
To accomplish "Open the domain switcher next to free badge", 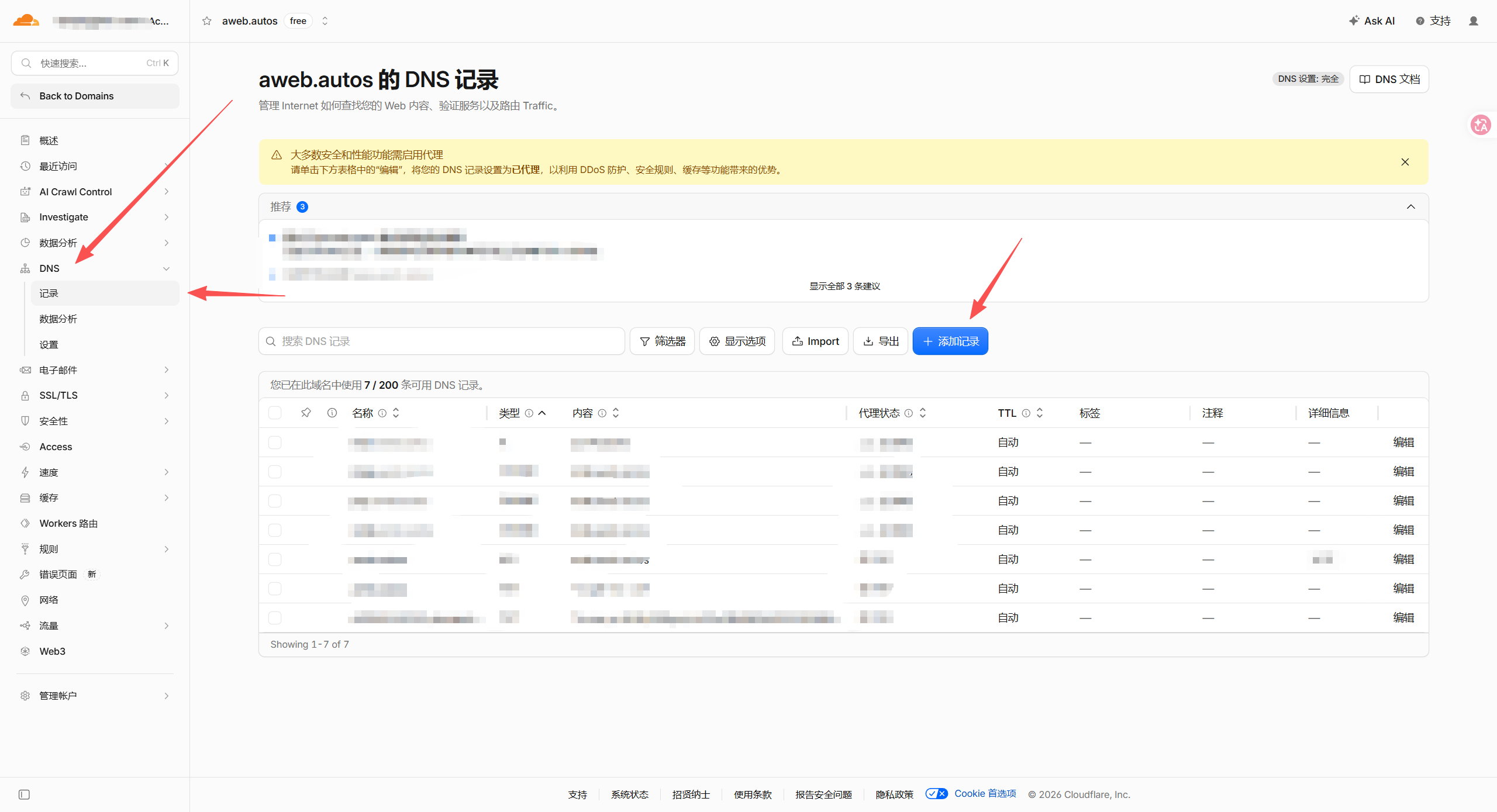I will pos(325,21).
